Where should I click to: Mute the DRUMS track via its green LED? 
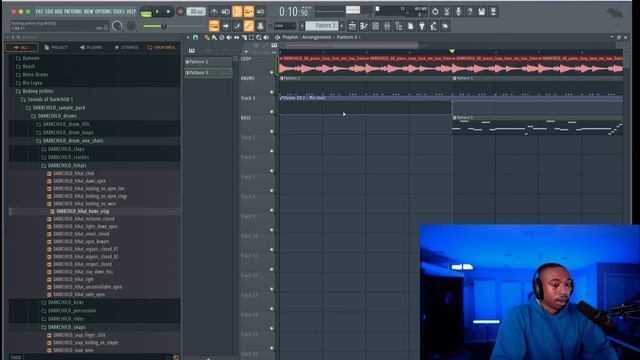[x=272, y=92]
